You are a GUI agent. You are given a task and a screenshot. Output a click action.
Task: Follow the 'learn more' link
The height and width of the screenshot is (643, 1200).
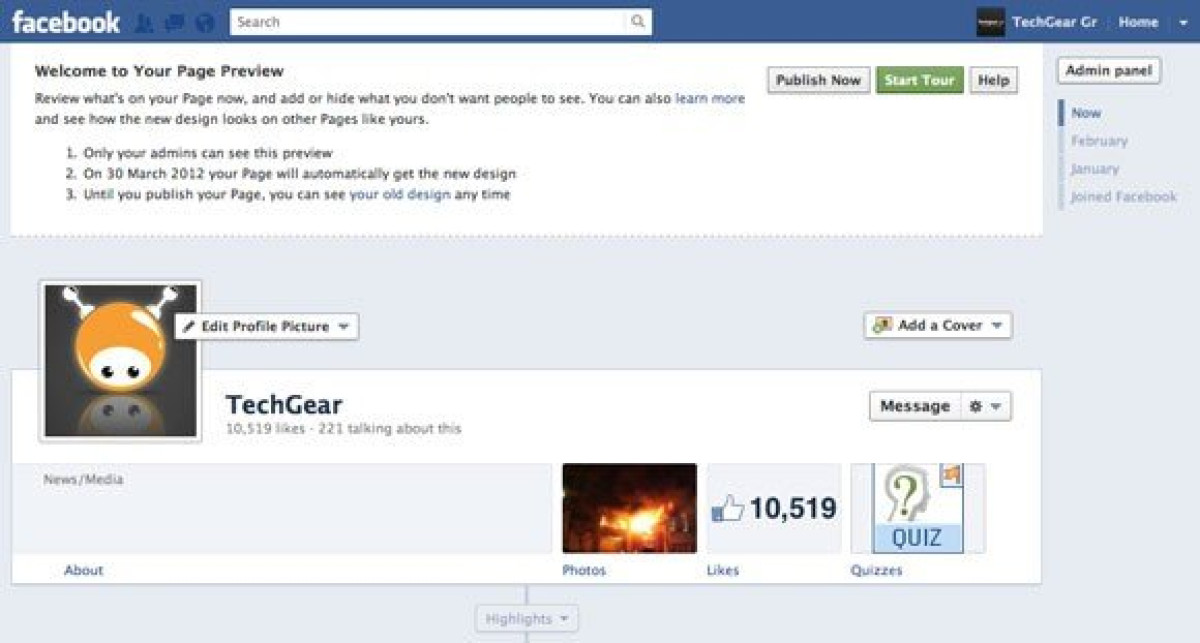[x=710, y=99]
